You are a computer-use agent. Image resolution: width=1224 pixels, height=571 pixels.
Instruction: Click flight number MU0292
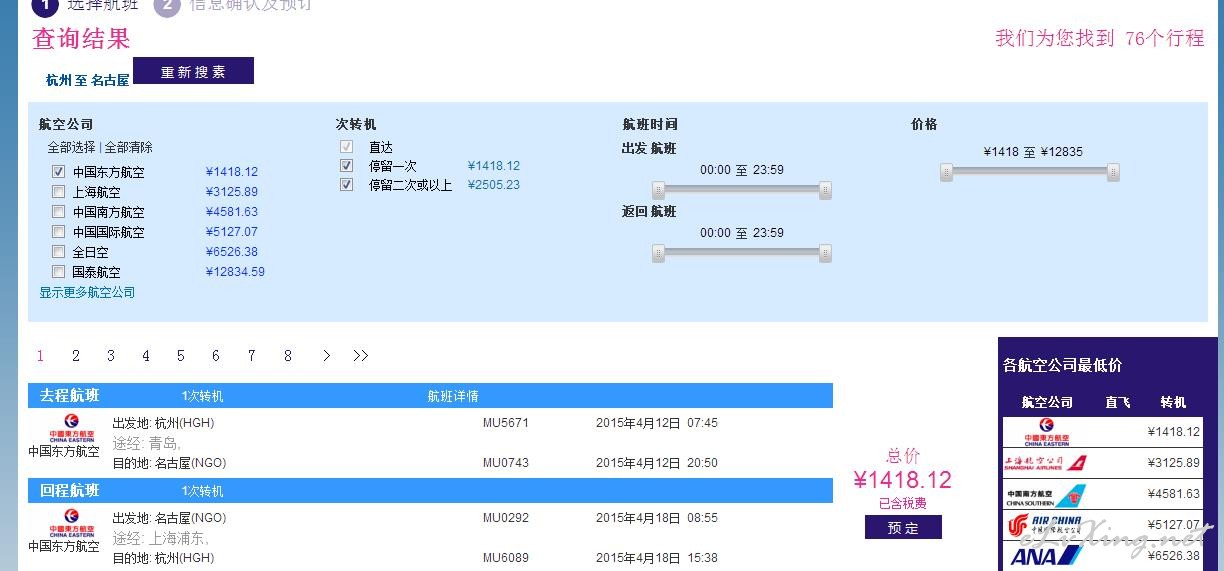505,518
